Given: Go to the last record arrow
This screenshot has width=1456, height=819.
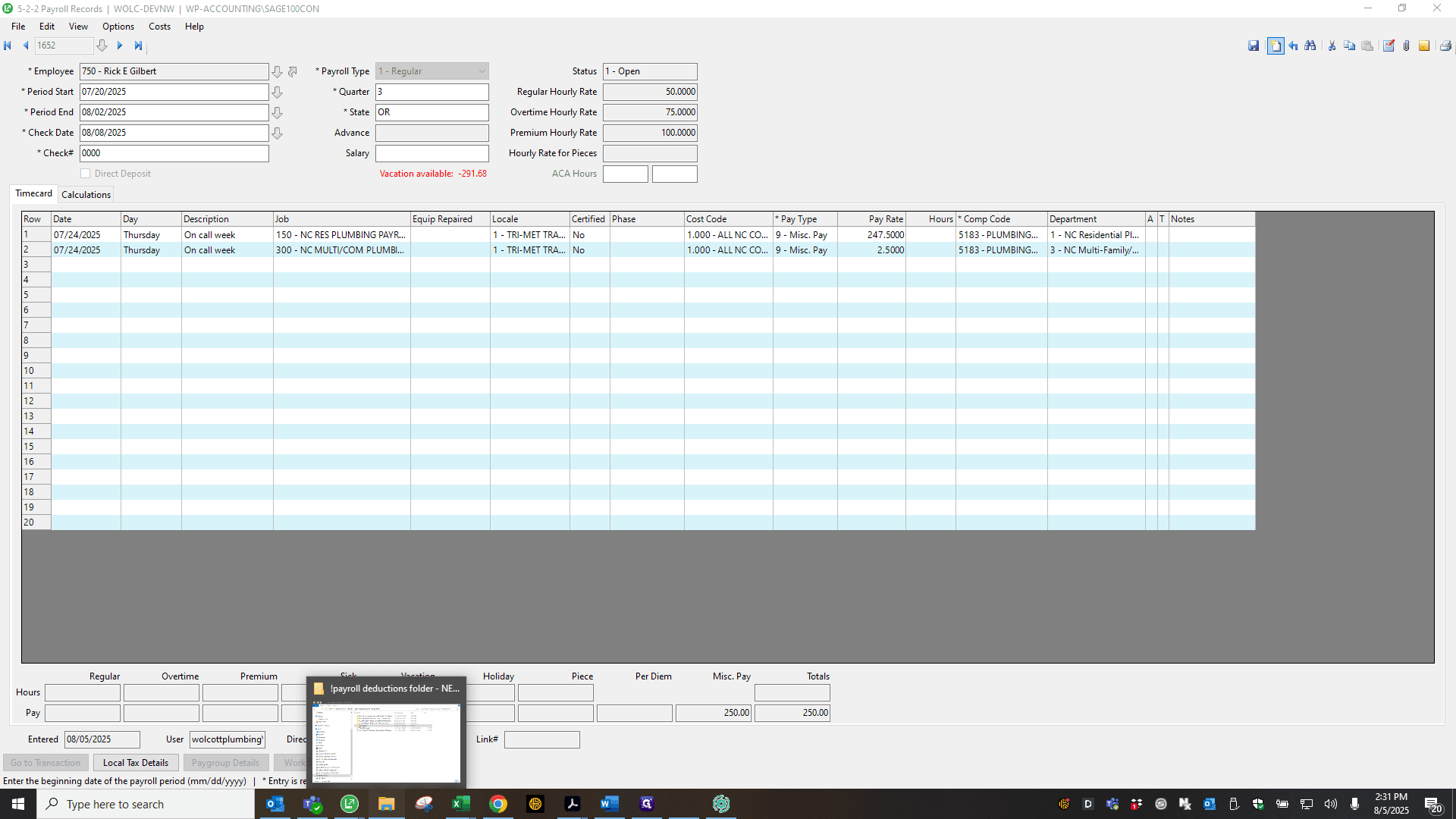Looking at the screenshot, I should [x=138, y=45].
